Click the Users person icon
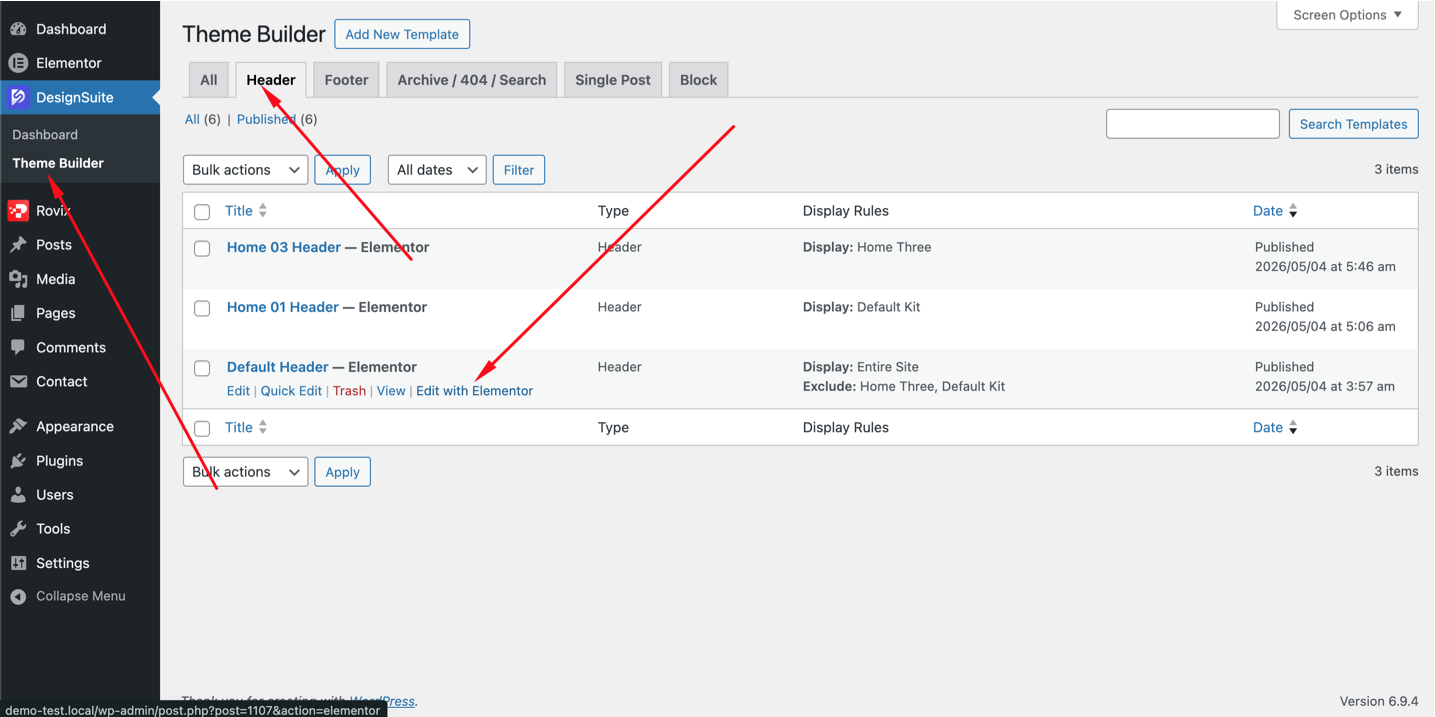Viewport: 1435px width, 717px height. (x=18, y=495)
